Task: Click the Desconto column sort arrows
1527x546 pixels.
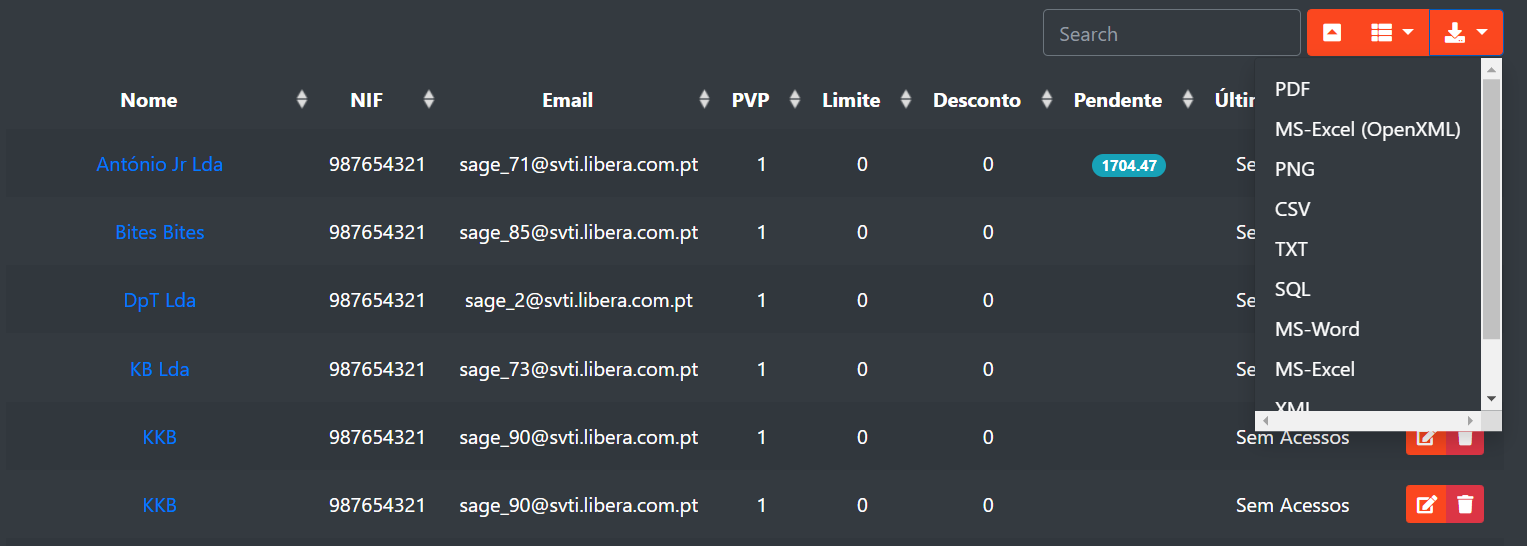Action: click(x=1047, y=100)
